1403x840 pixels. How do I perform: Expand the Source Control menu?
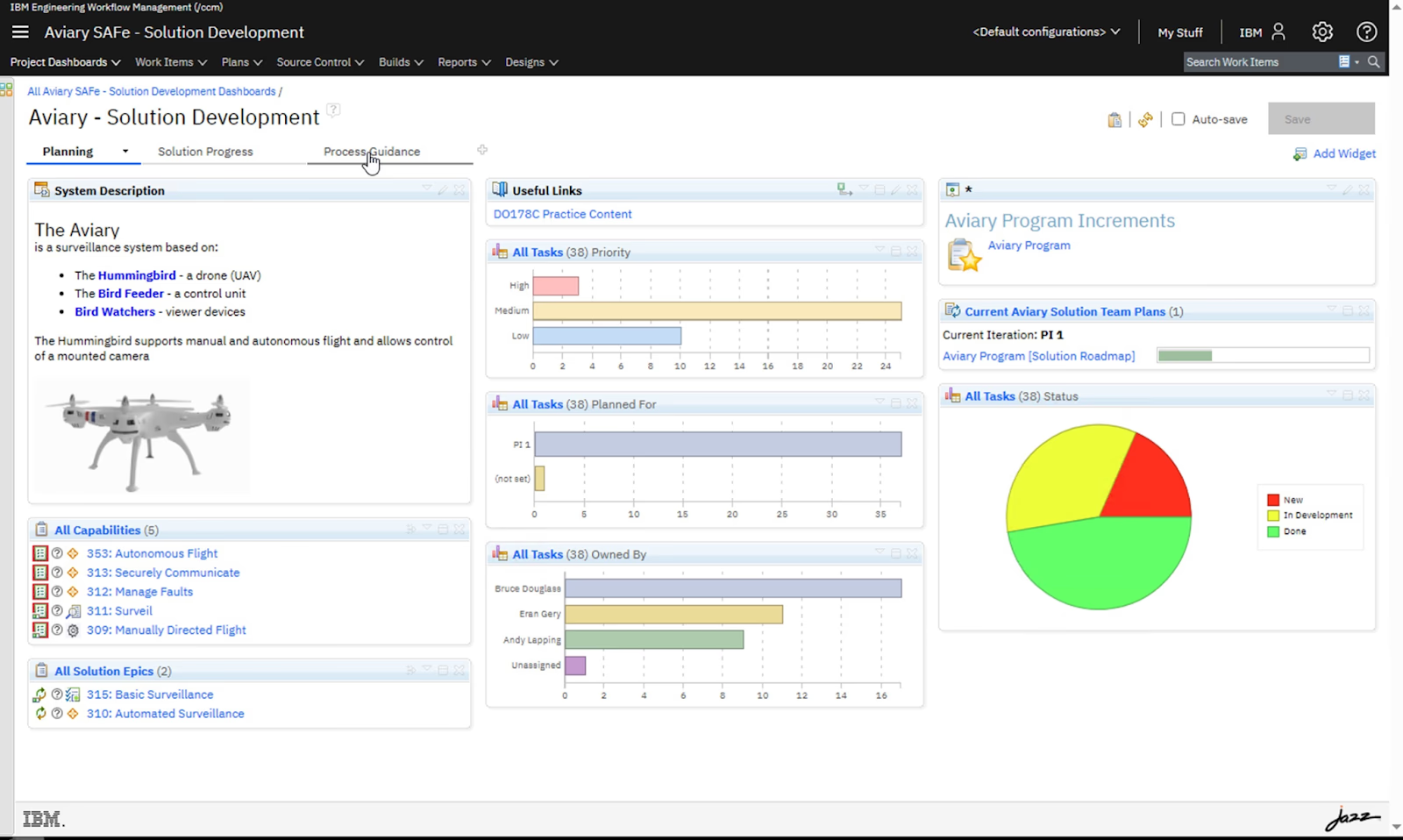point(320,62)
